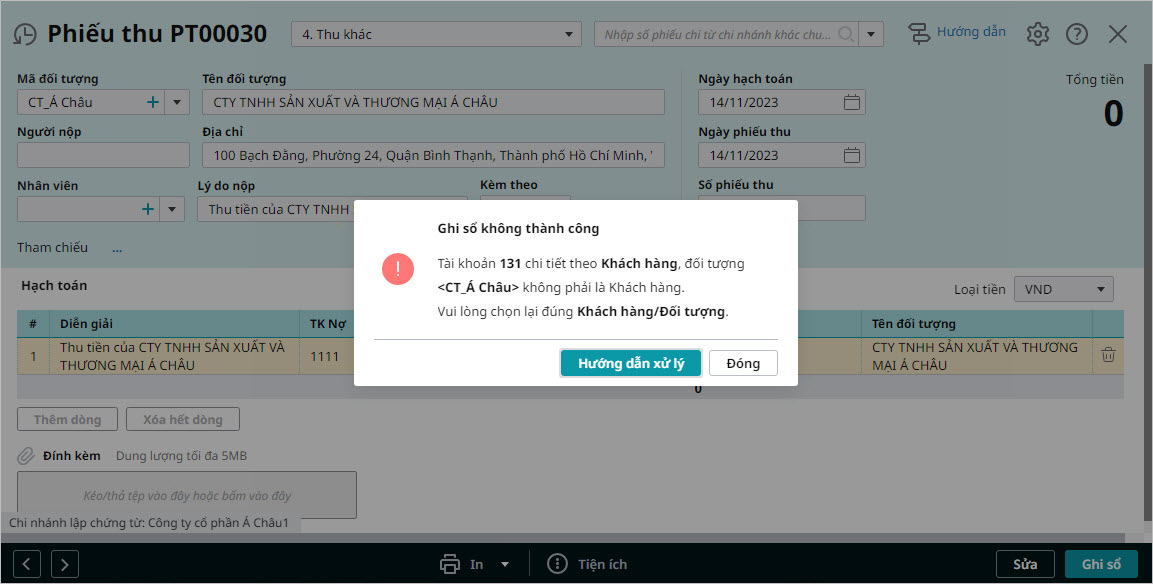Click the Hướng dẫn xử lý button
Screen dimensions: 1153x584
pyautogui.click(x=630, y=363)
